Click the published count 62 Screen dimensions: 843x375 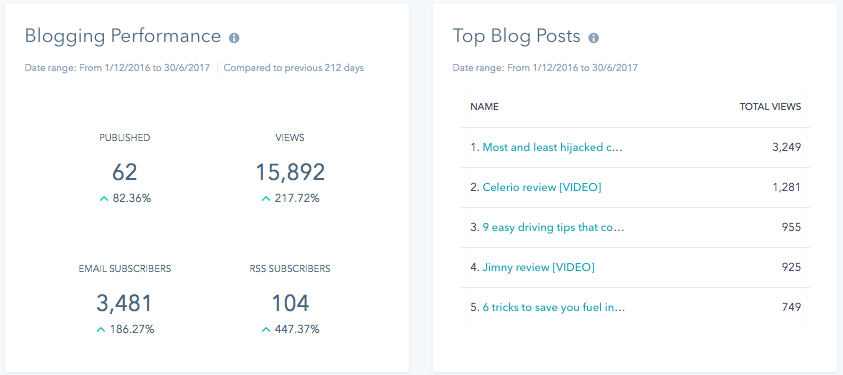pos(125,172)
